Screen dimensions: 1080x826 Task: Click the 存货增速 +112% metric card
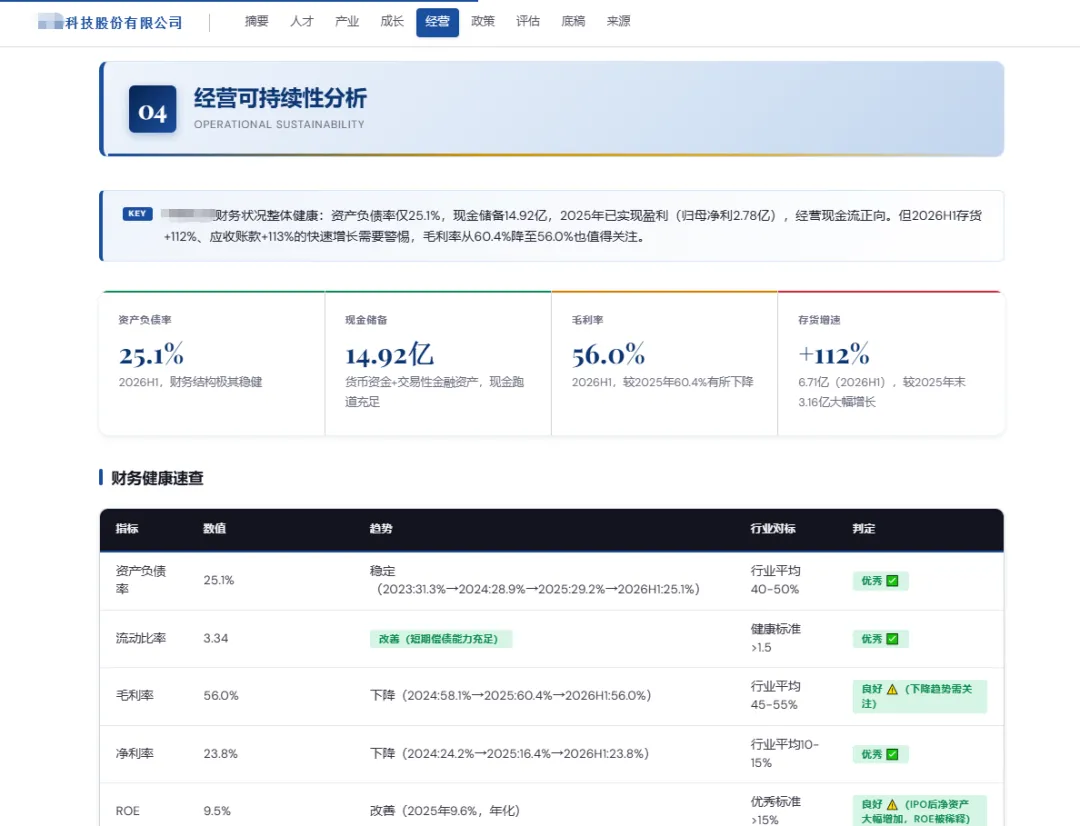(891, 363)
